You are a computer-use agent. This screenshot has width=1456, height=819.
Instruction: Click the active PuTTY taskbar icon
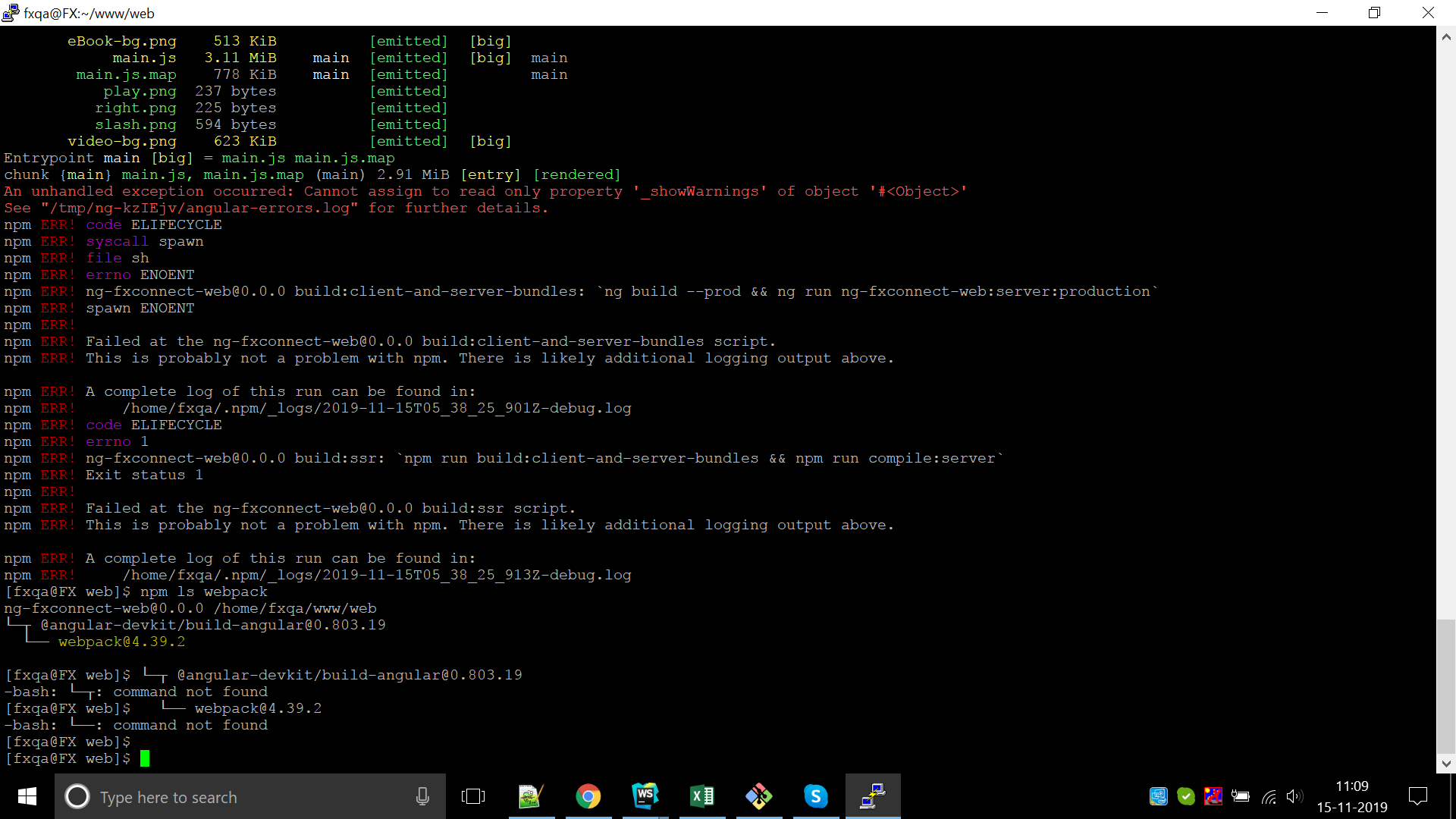[873, 796]
